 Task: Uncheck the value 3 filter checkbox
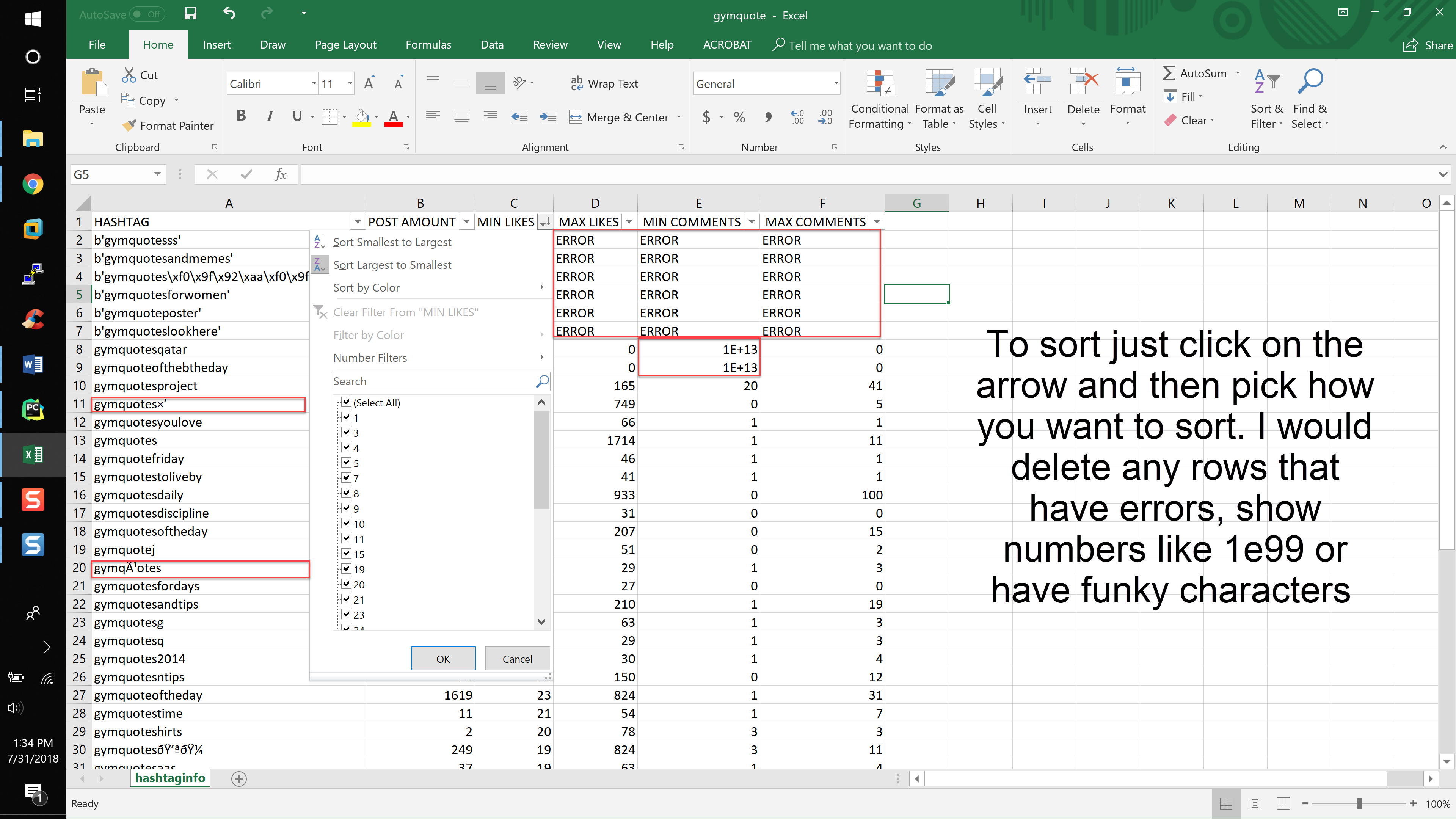[347, 432]
